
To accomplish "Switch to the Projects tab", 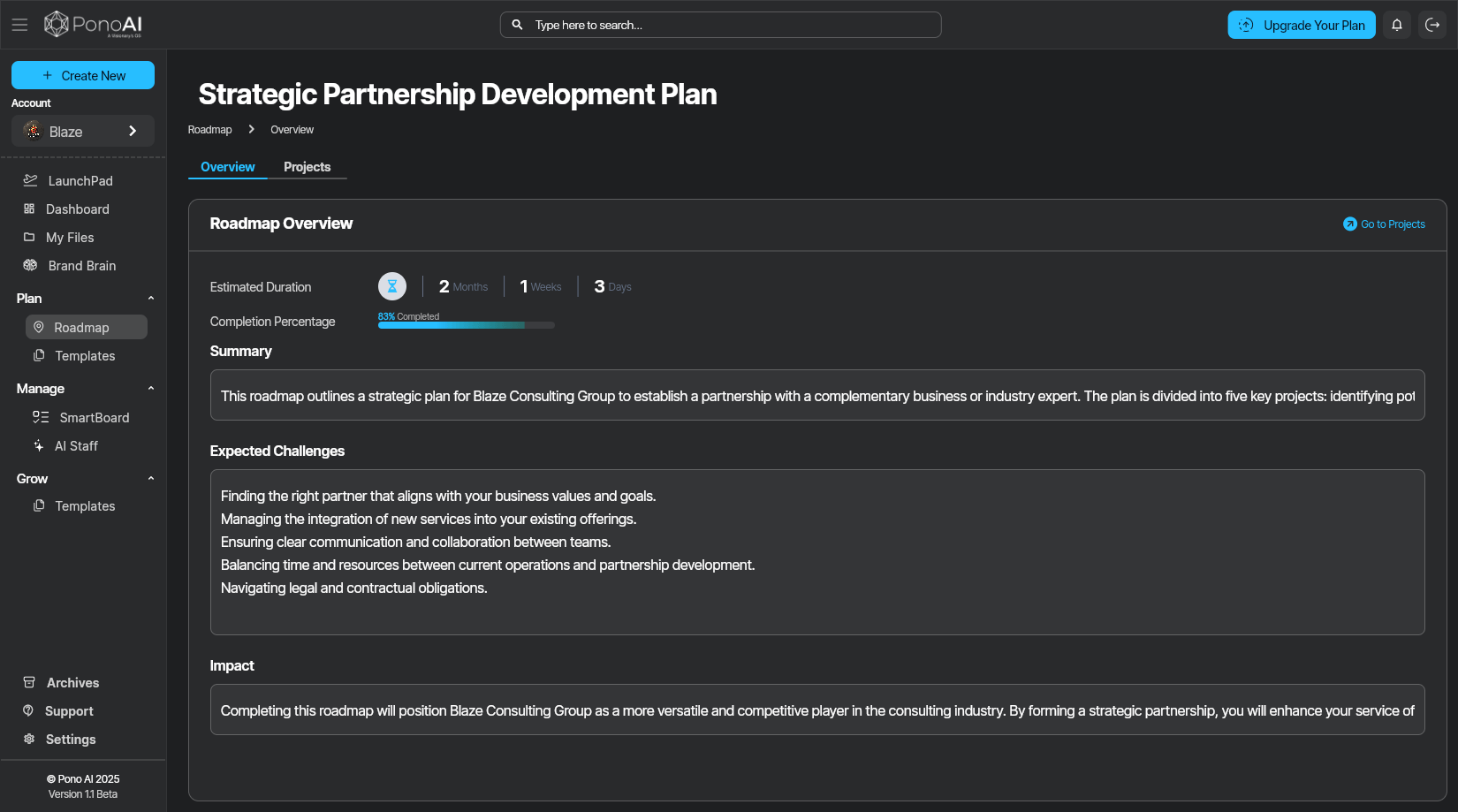I will coord(307,167).
